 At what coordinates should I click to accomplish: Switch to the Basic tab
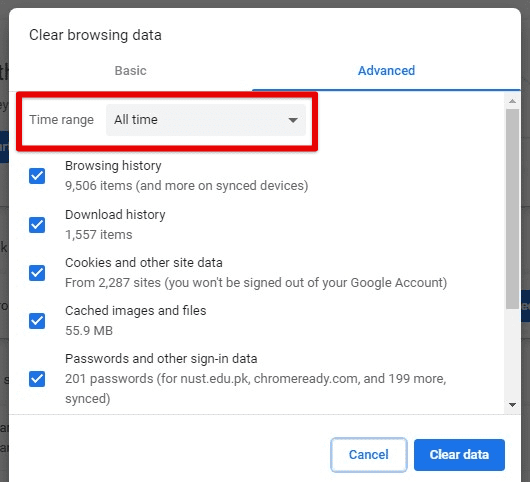point(130,71)
